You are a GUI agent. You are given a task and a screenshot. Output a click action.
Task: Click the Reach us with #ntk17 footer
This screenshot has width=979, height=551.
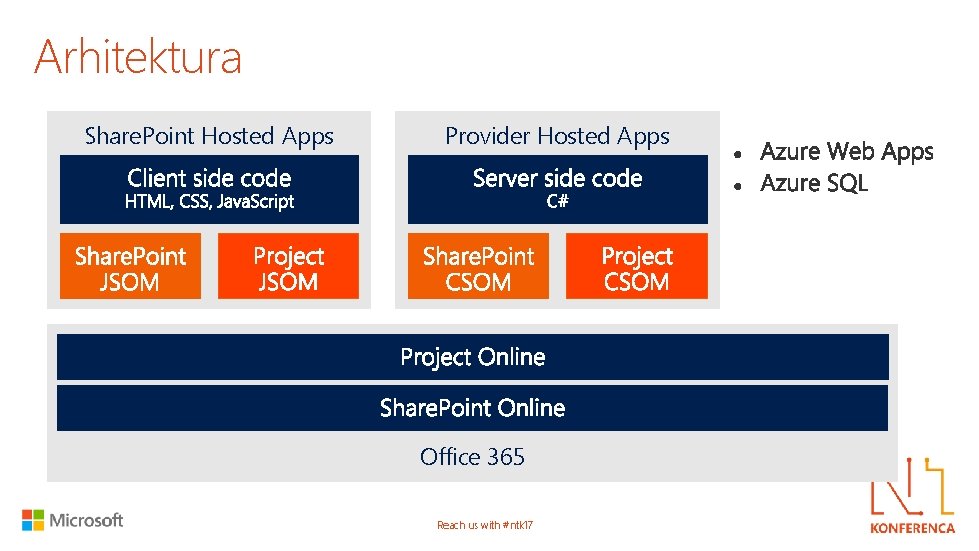[485, 525]
